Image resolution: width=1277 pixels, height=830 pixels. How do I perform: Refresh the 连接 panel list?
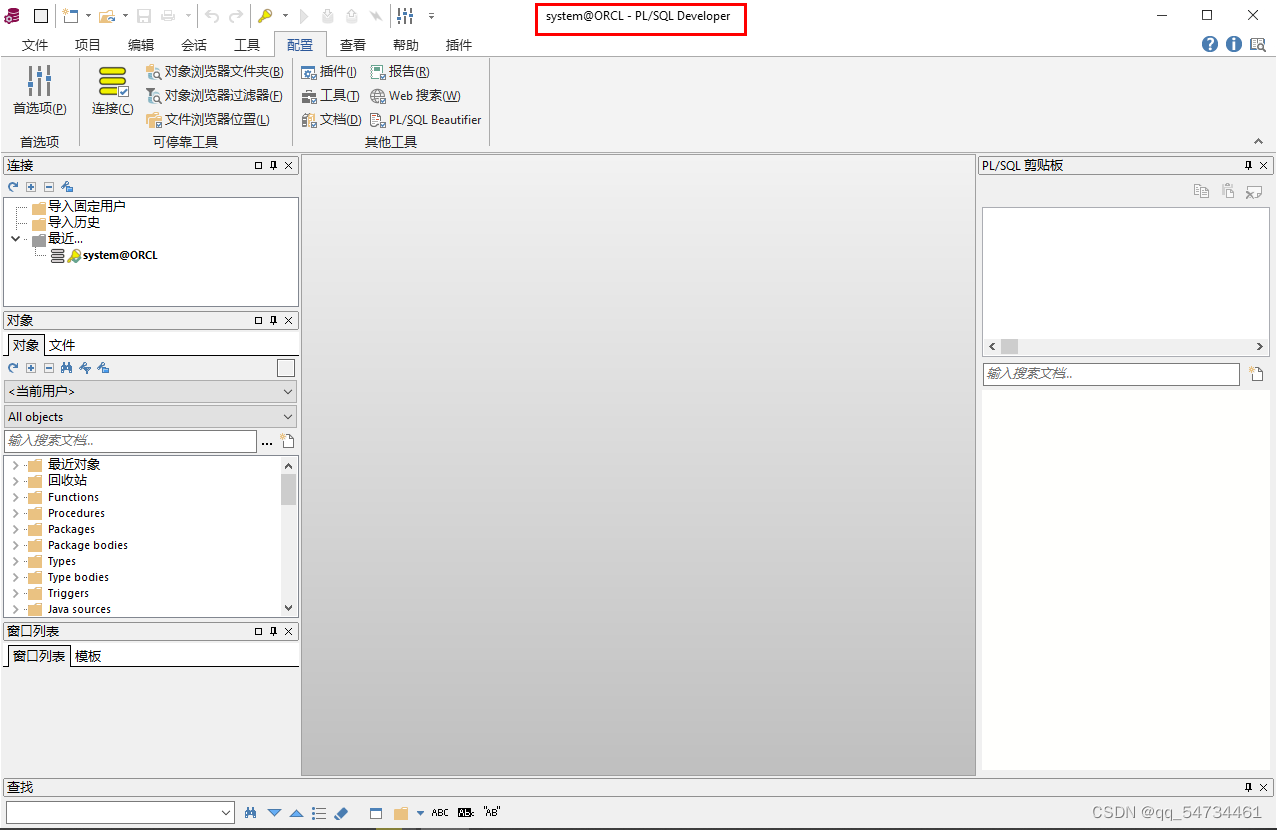click(x=13, y=187)
